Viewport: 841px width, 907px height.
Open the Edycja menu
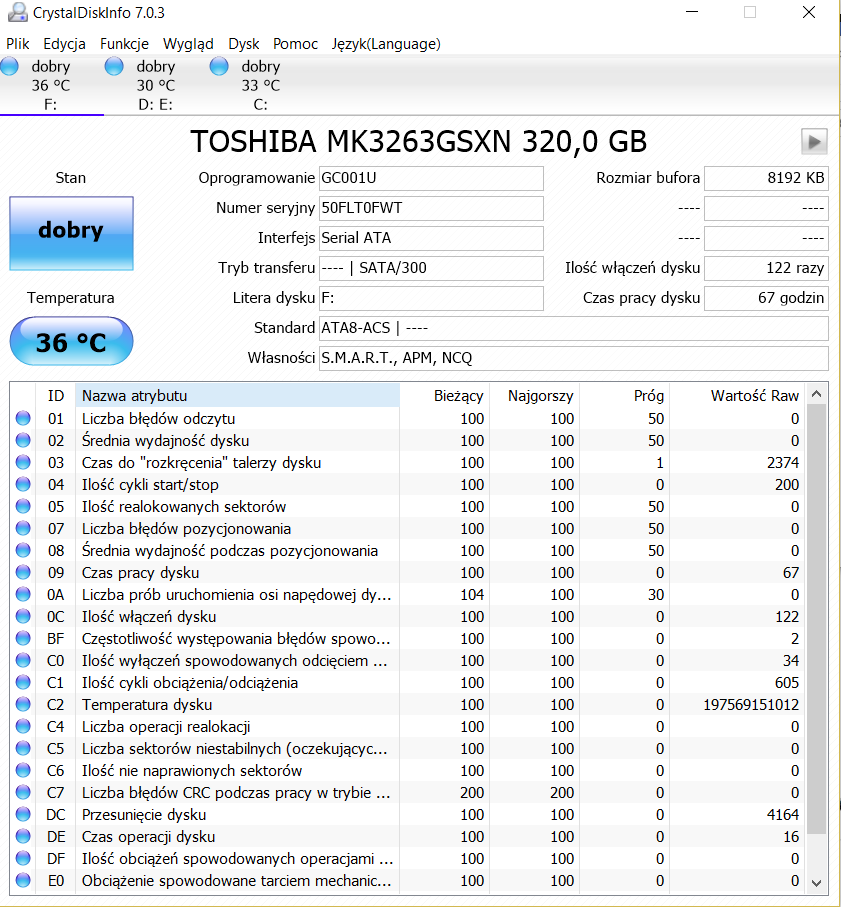click(x=64, y=44)
